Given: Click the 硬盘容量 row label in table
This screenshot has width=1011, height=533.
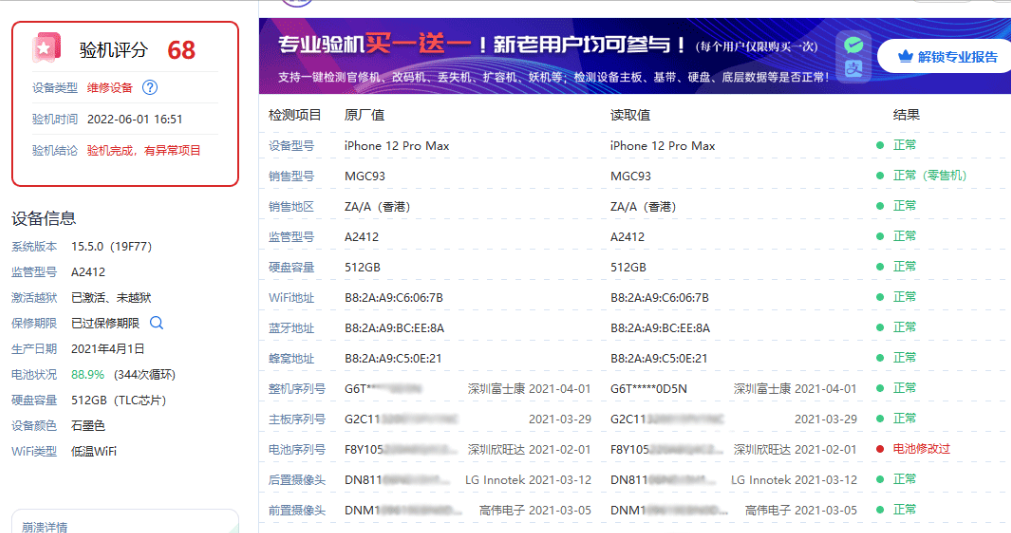Looking at the screenshot, I should [291, 267].
